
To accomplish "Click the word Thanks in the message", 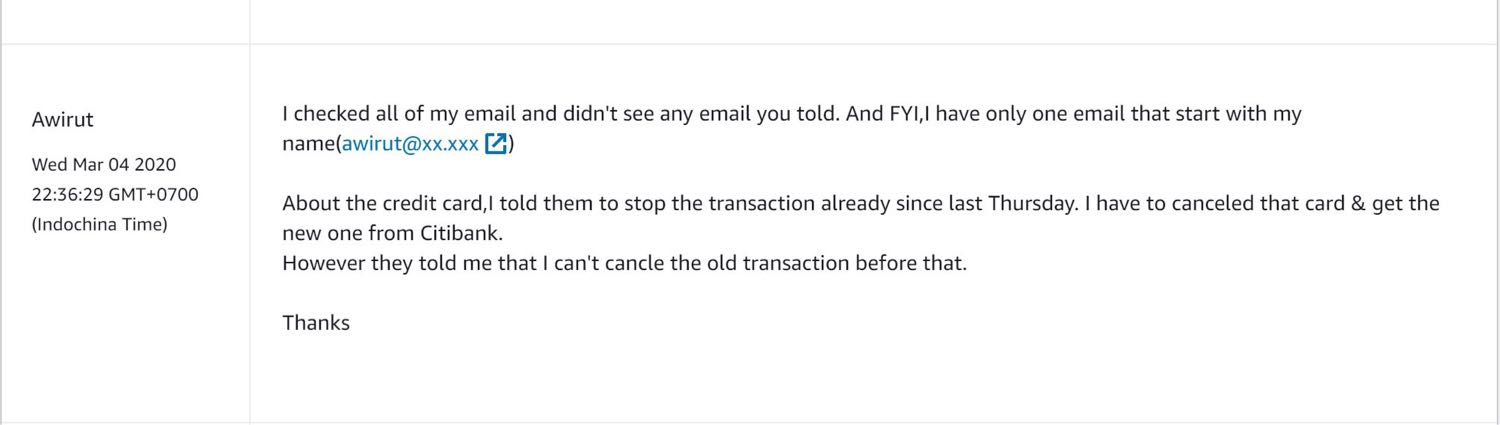I will click(316, 323).
